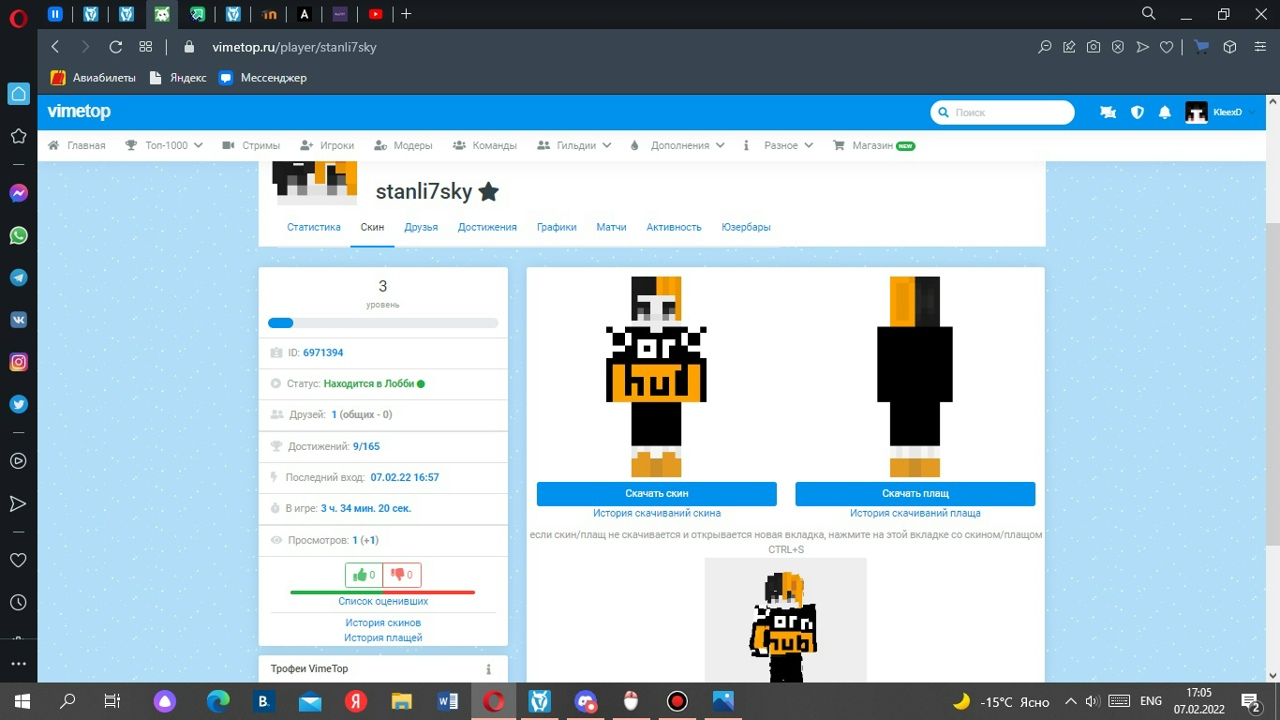
Task: Switch to the Достижения tab
Action: pyautogui.click(x=487, y=227)
